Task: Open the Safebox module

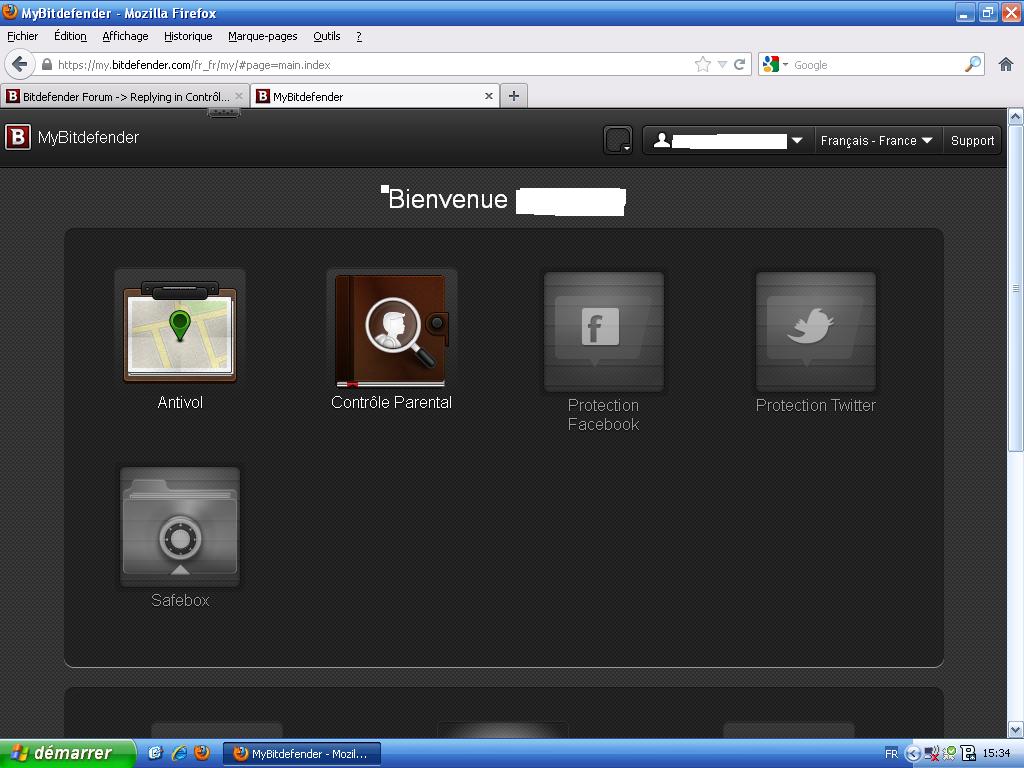Action: [180, 526]
